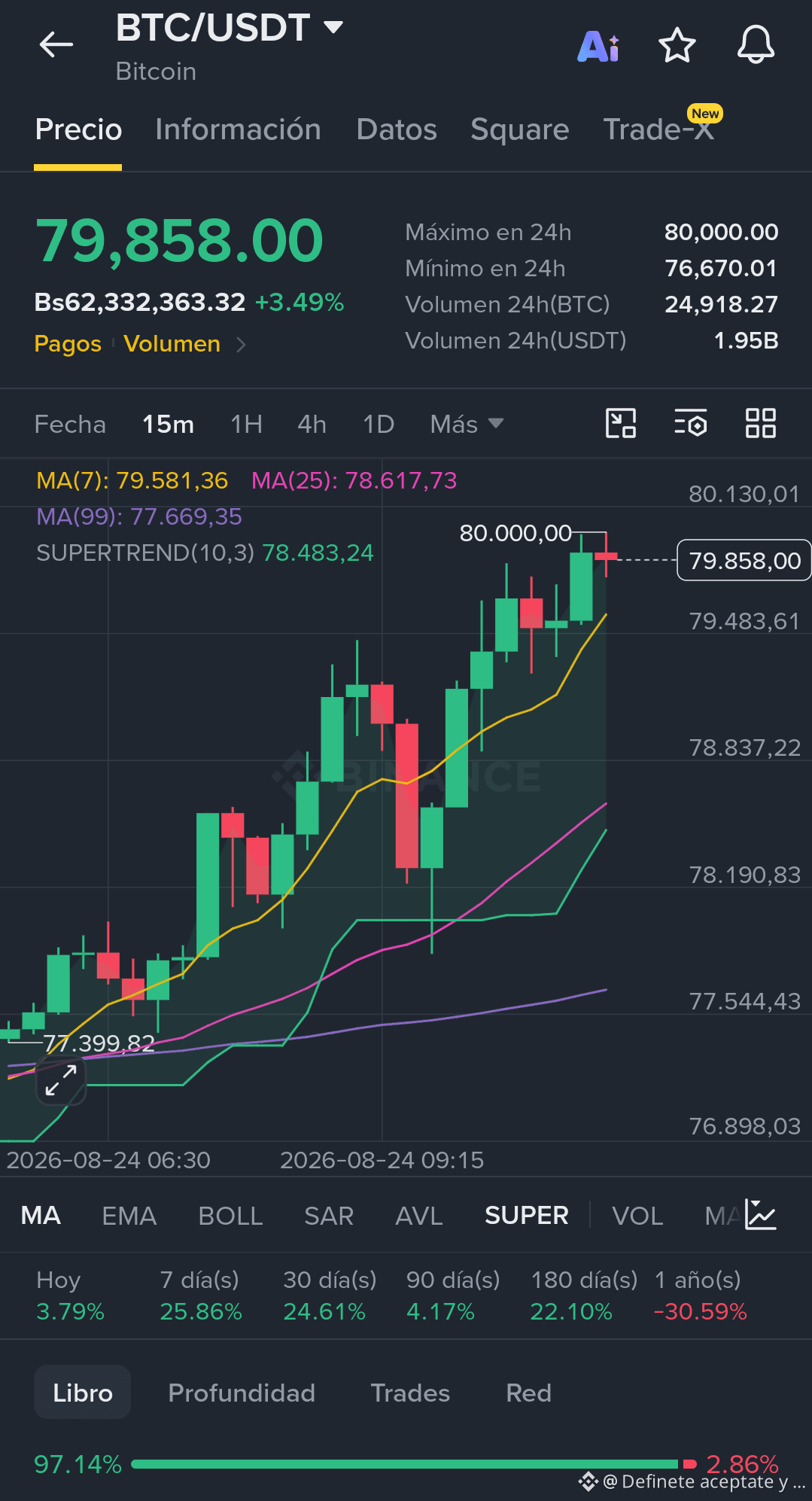Viewport: 812px width, 1501px height.
Task: Click the Bs62,332,363.32 converted price
Action: click(140, 303)
